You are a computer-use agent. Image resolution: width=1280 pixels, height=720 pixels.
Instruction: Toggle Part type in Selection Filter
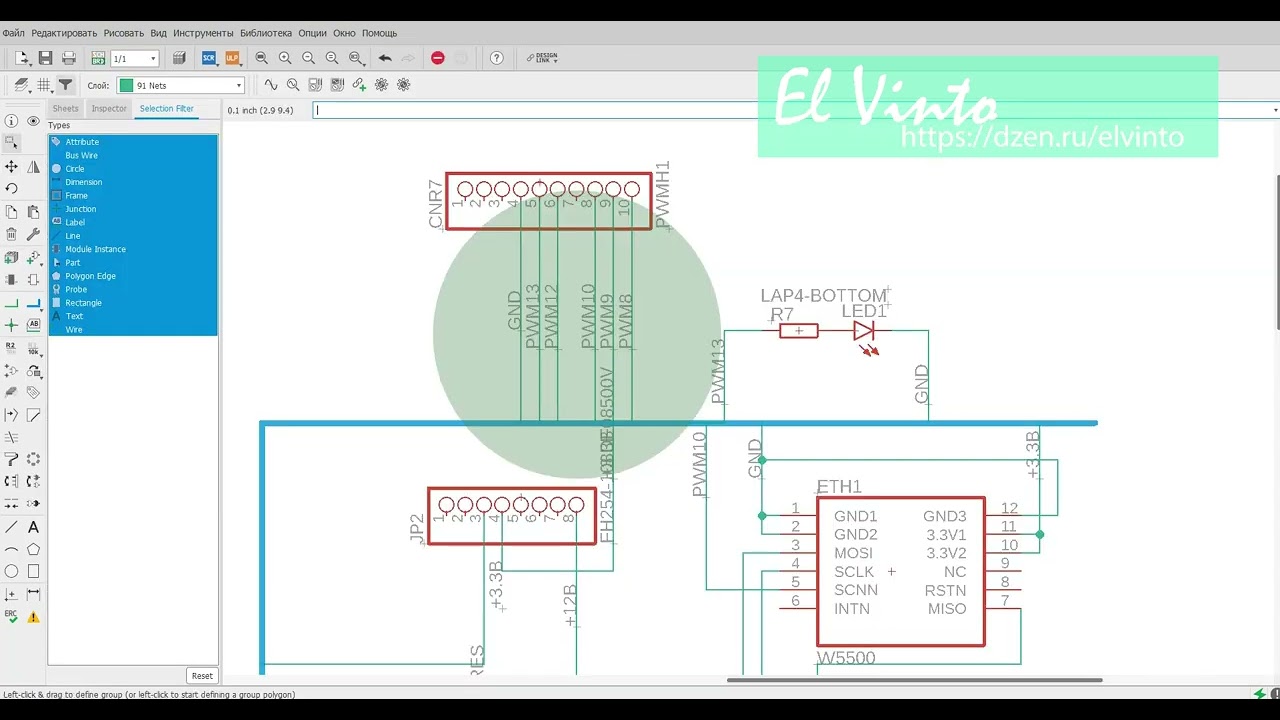click(x=133, y=262)
